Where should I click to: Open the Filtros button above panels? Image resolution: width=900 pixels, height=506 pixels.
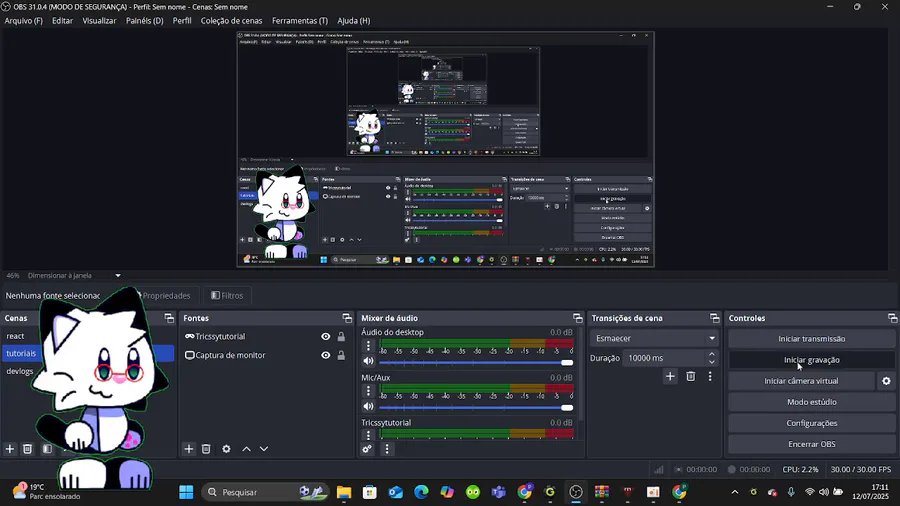click(227, 295)
